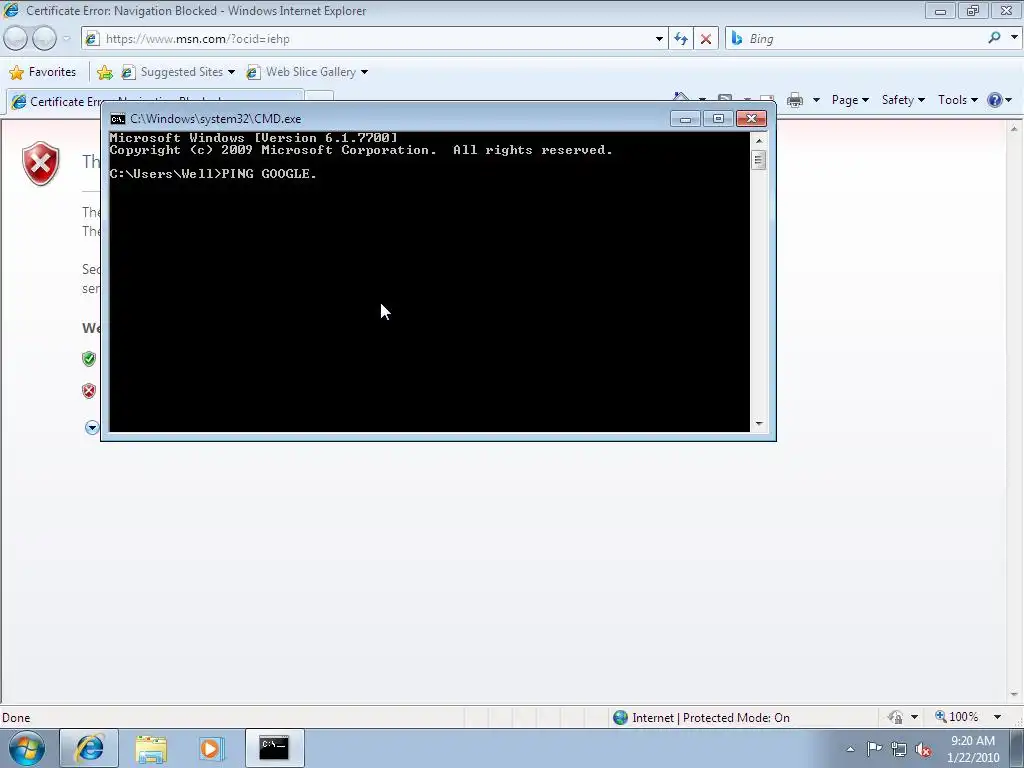Screen dimensions: 1024x768
Task: Click the Print icon in the command bar
Action: click(x=794, y=100)
